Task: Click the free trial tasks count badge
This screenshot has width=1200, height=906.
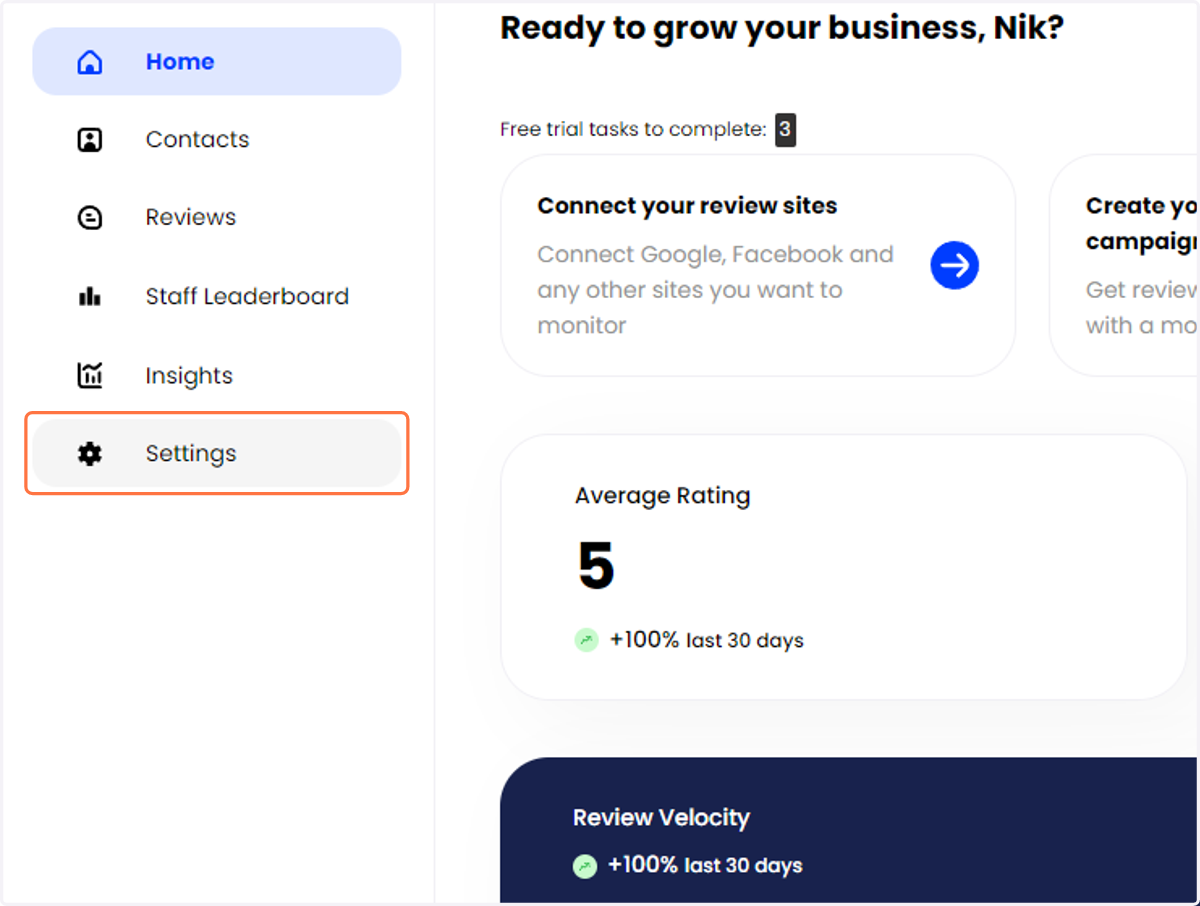Action: pyautogui.click(x=786, y=130)
